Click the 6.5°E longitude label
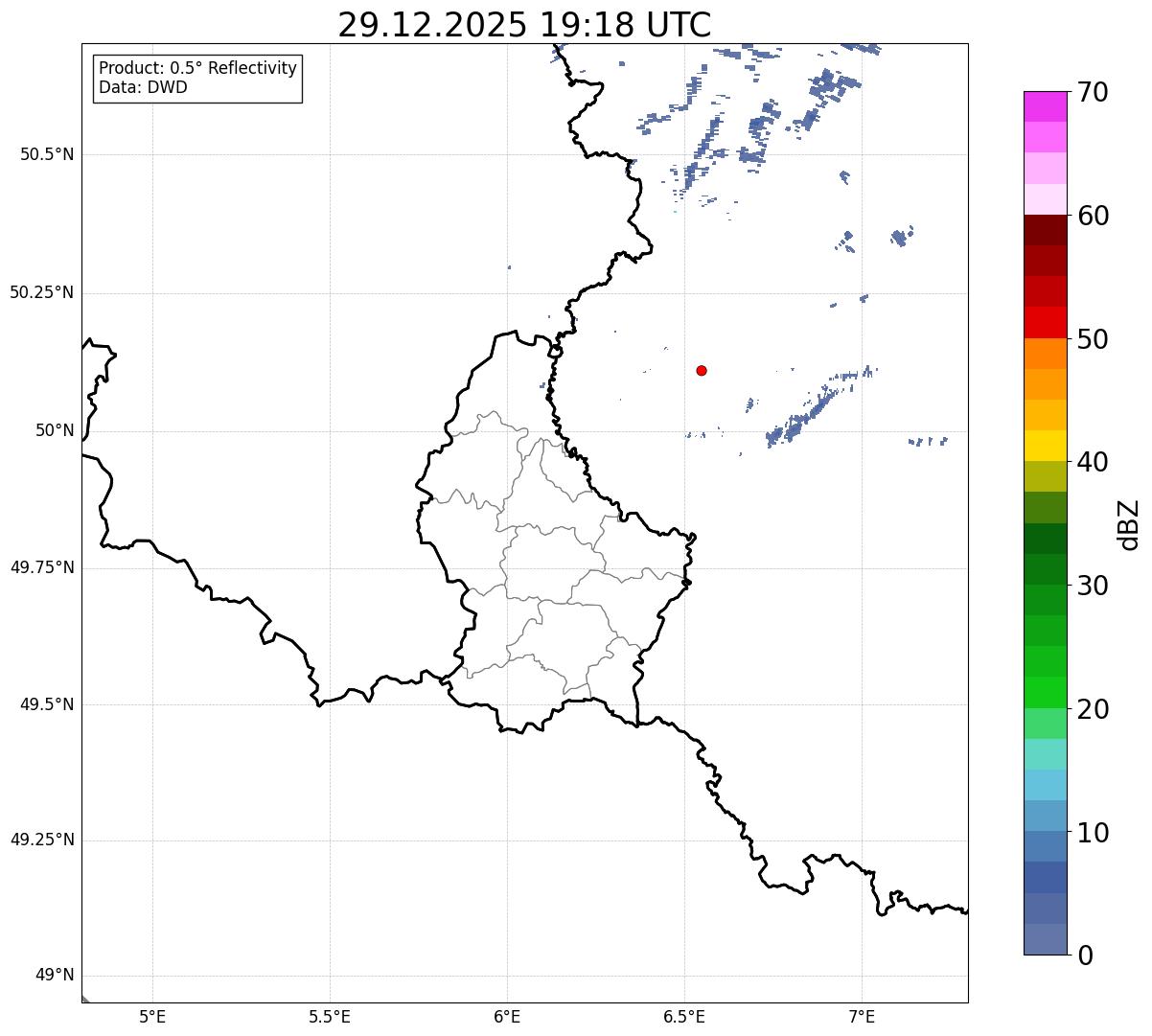This screenshot has width=1152, height=1036. (684, 1017)
